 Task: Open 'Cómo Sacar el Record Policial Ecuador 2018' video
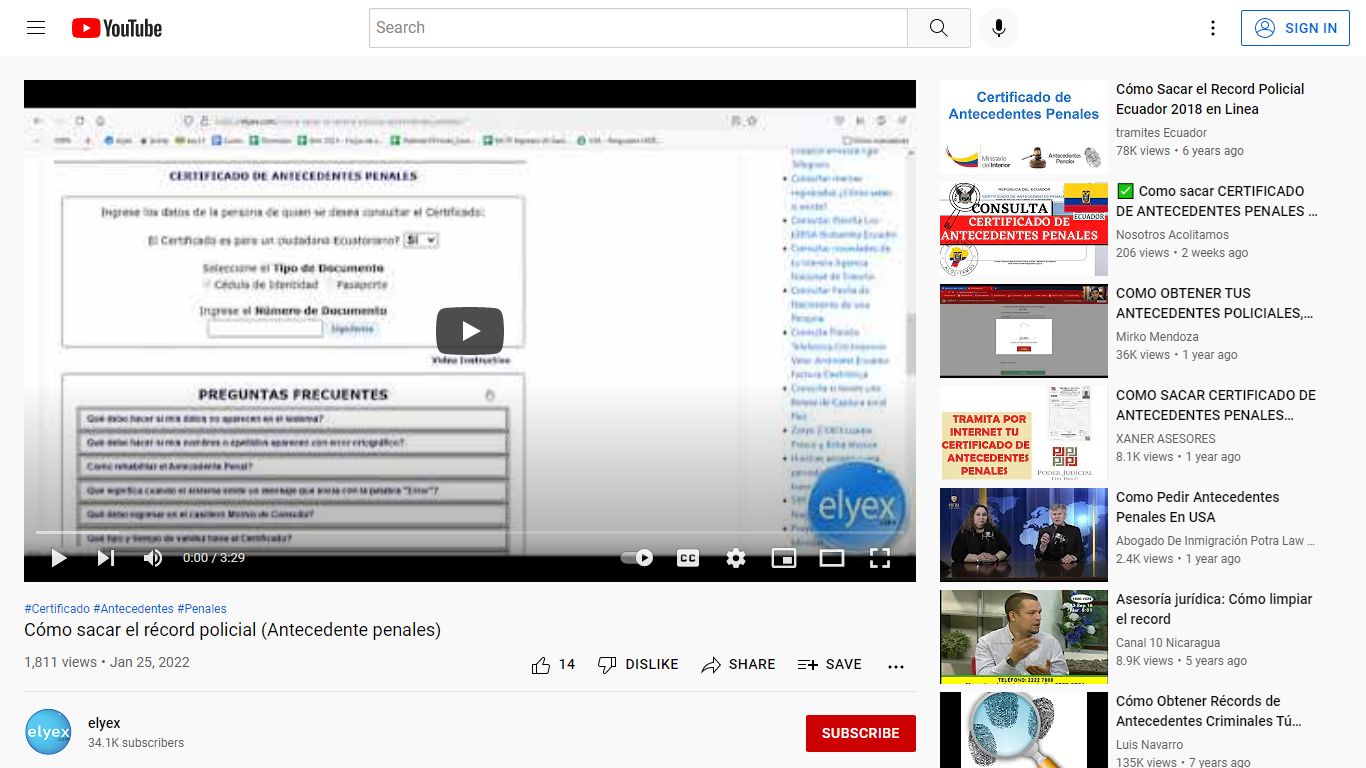pos(1210,99)
